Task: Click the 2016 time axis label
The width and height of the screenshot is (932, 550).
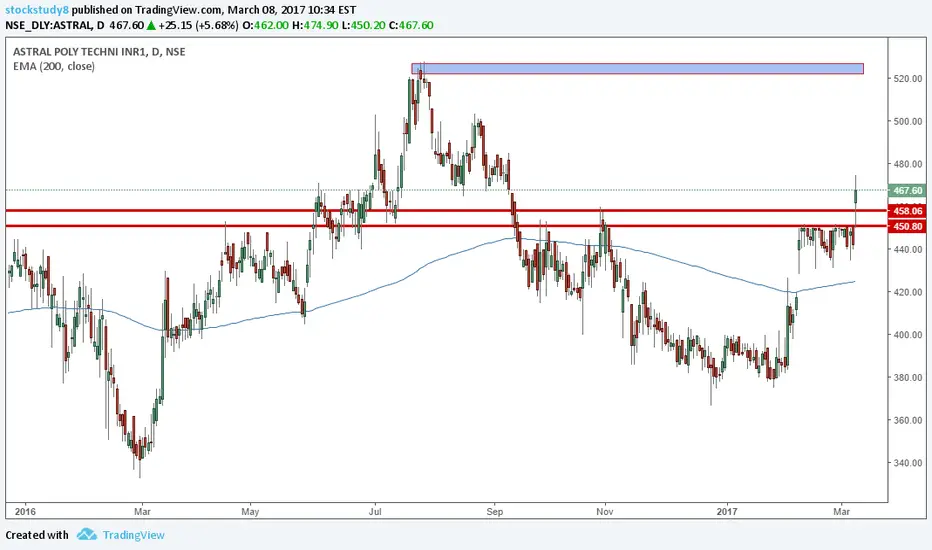Action: (25, 511)
